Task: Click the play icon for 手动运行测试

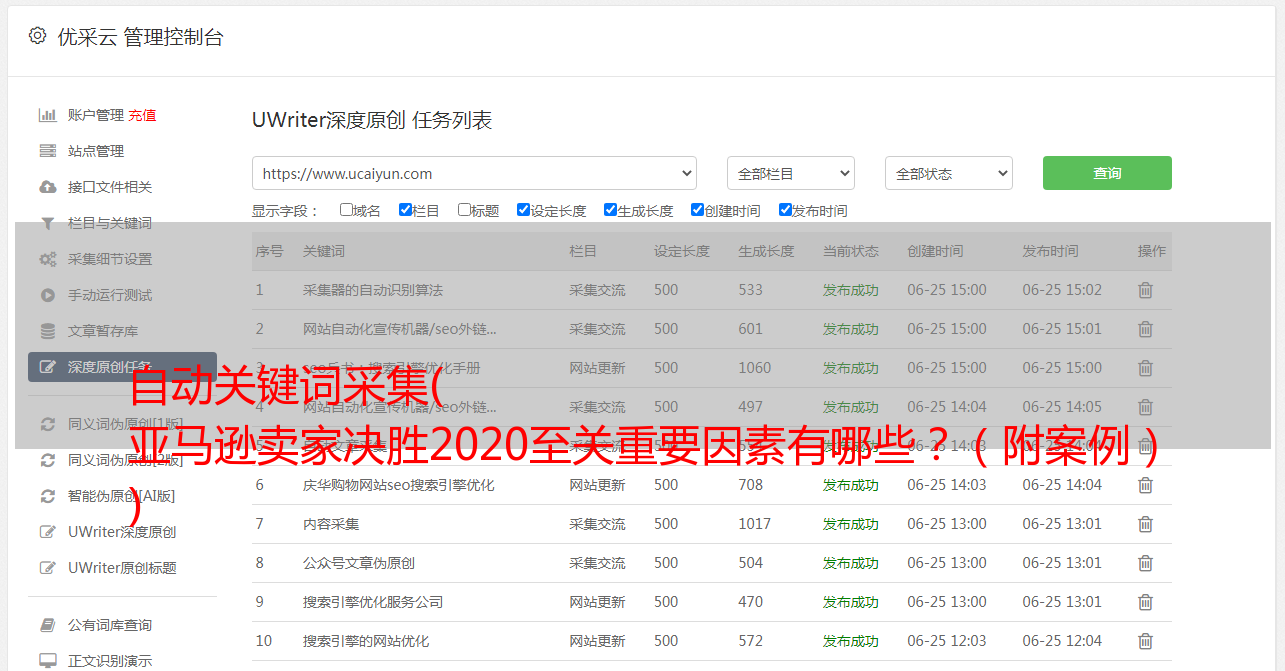Action: (x=47, y=295)
